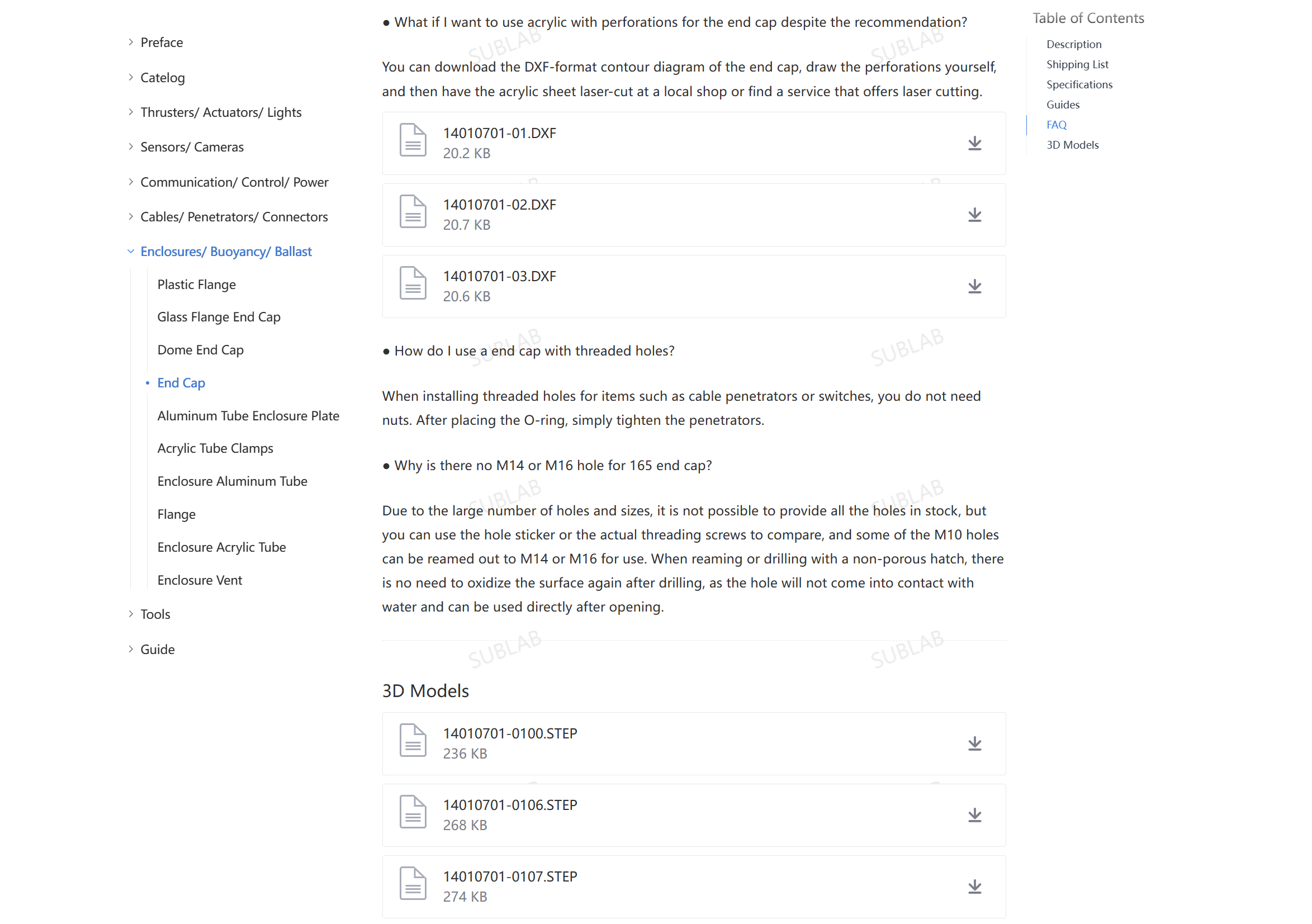Download the 14010701-01.DXF file
The height and width of the screenshot is (924, 1312).
[974, 143]
